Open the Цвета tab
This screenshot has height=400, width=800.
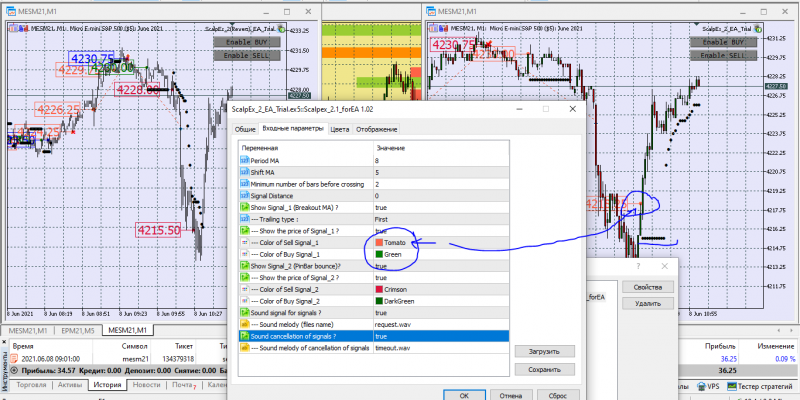340,130
